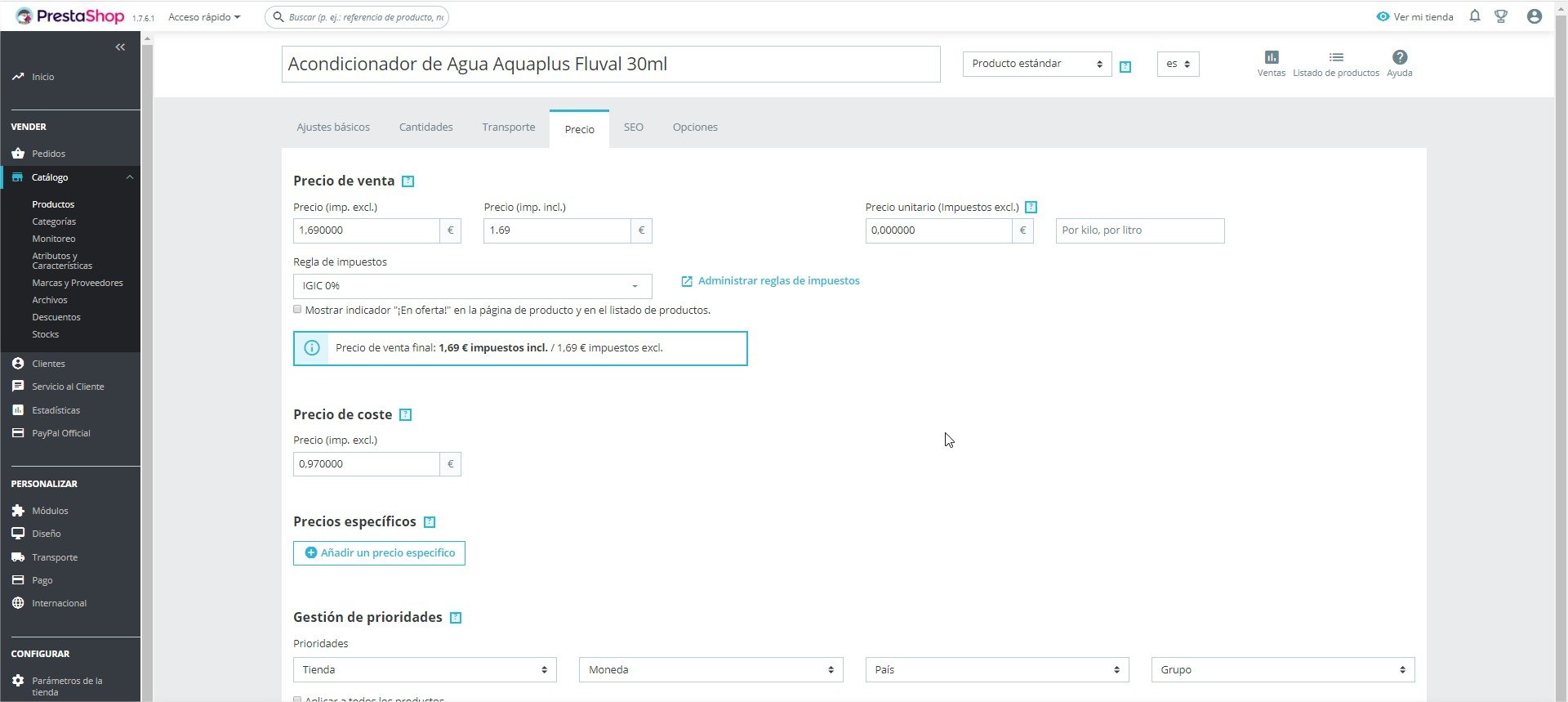The image size is (1568, 702).
Task: Switch to the Cantidades tab
Action: (425, 127)
